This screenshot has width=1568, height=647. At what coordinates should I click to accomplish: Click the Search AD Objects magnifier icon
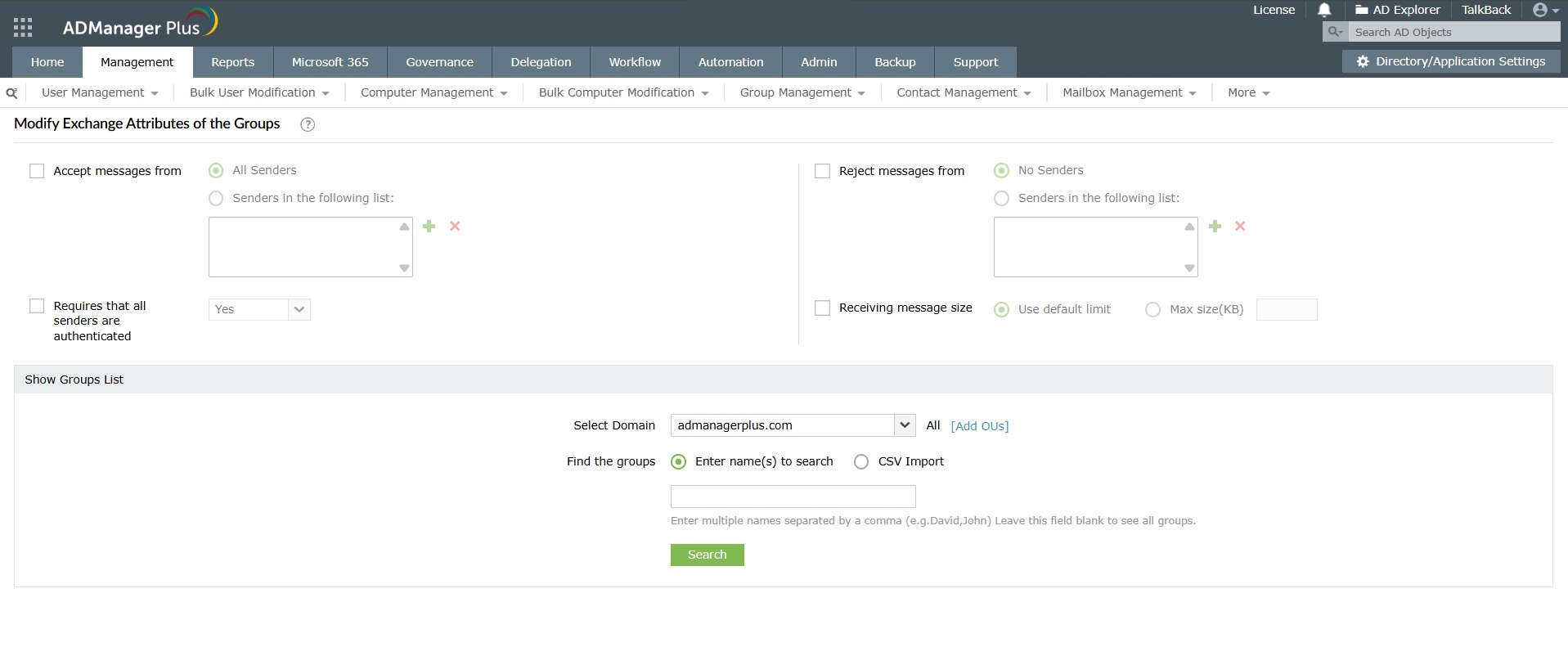[1335, 32]
